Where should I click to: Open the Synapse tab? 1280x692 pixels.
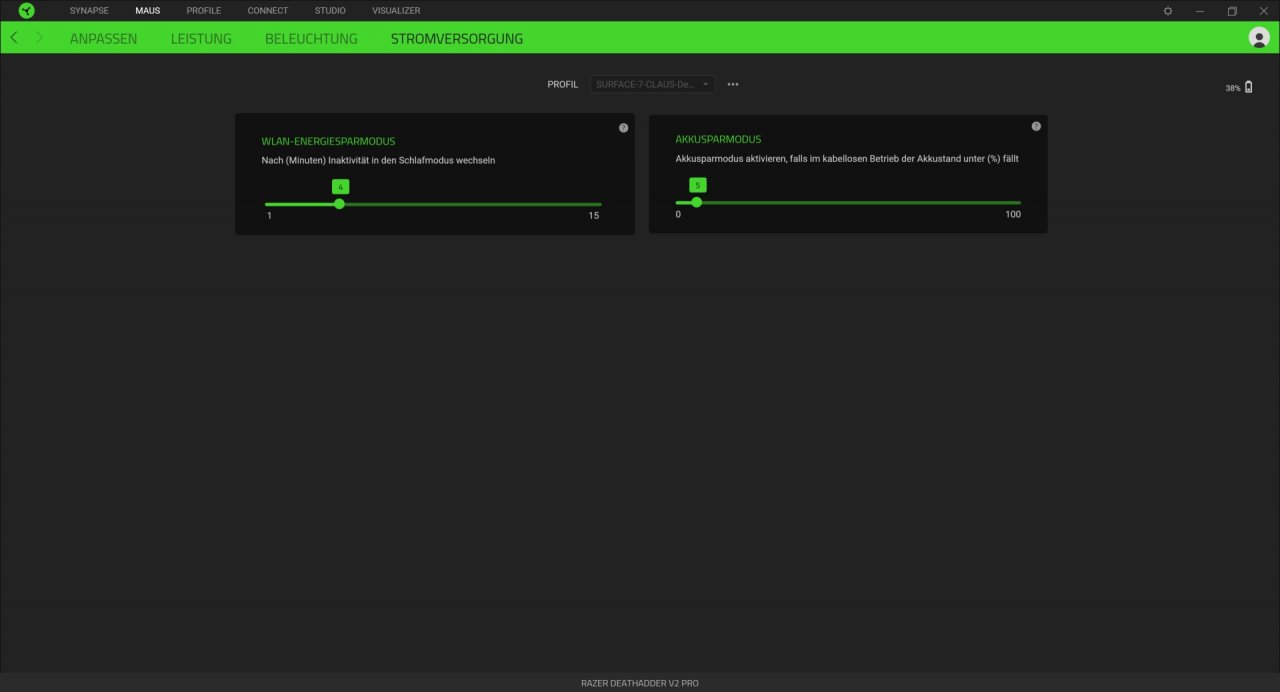point(89,10)
